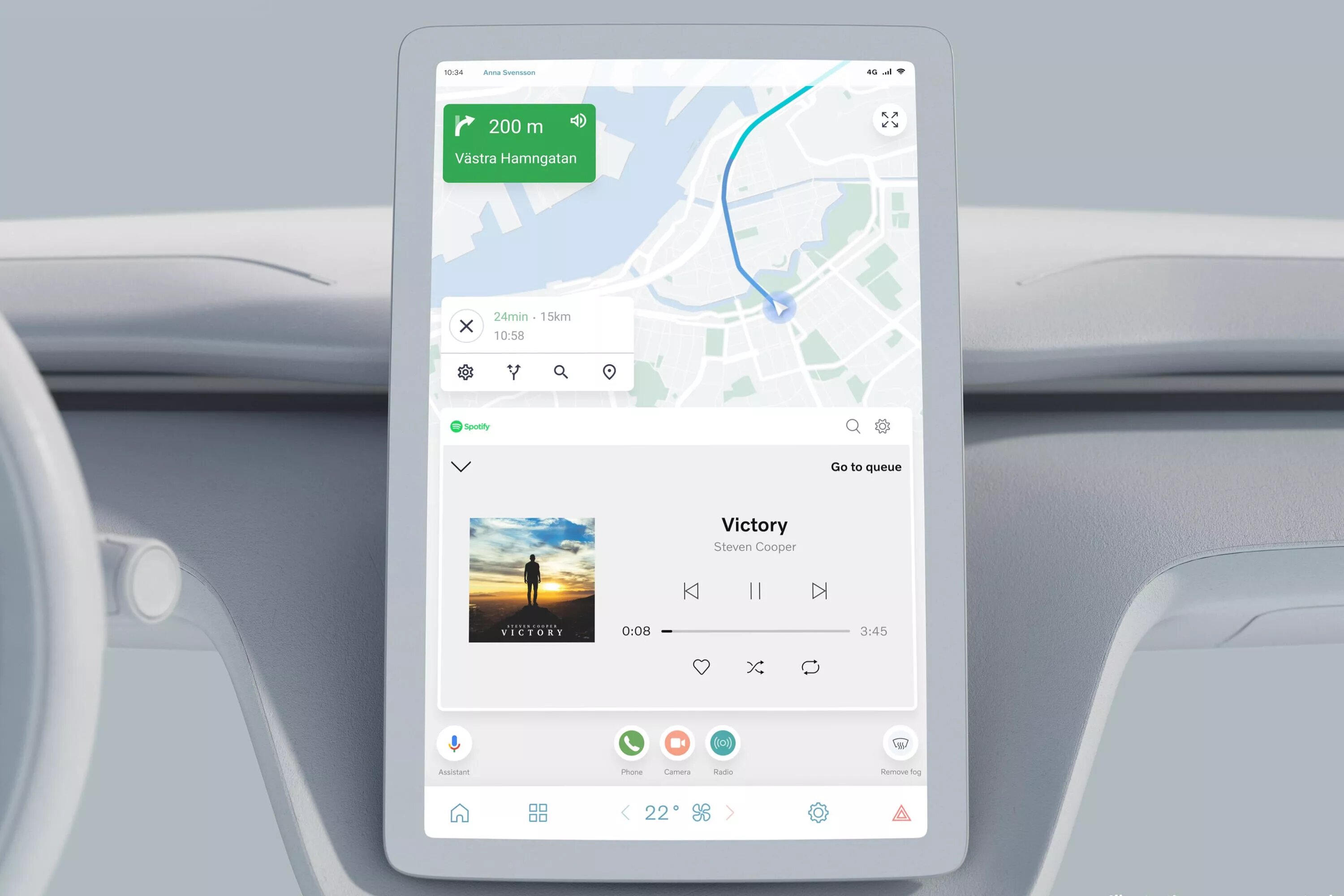Expand the map to fullscreen view
The image size is (1344, 896).
(888, 120)
